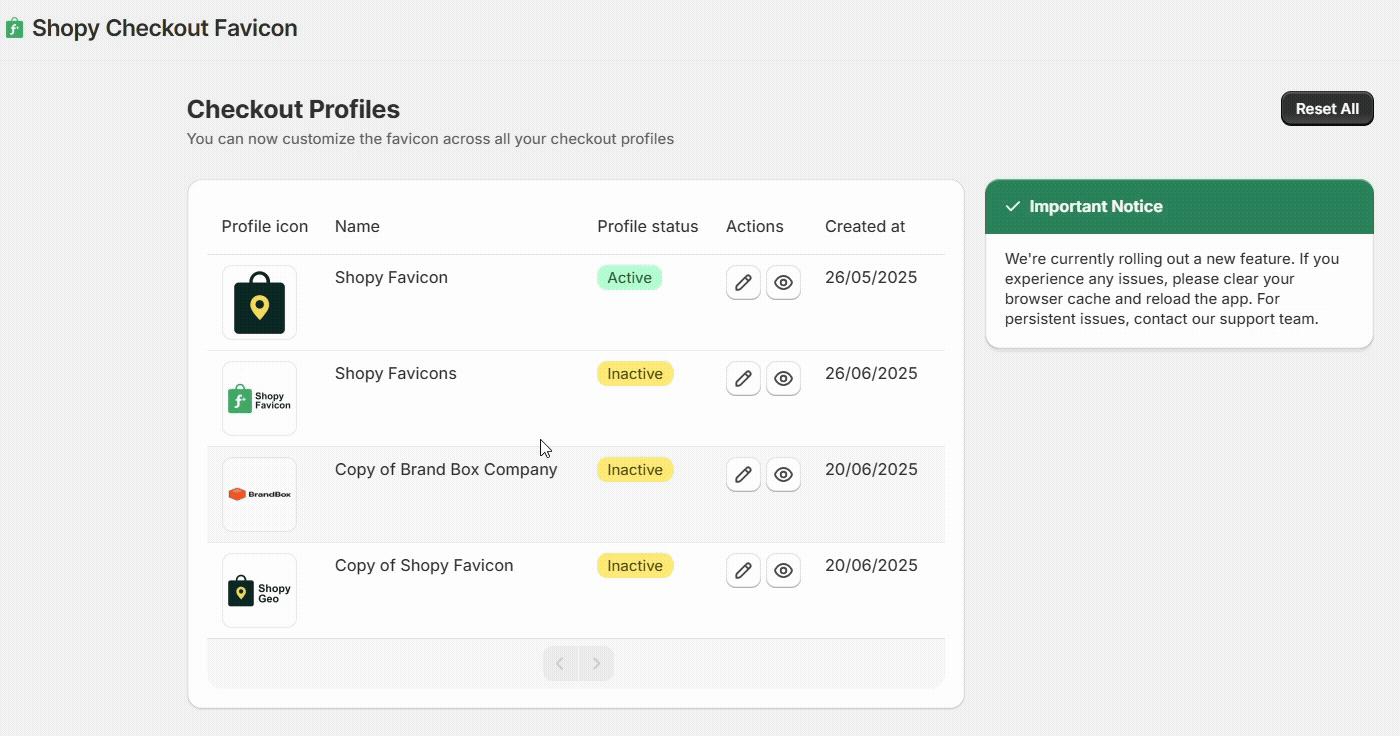This screenshot has width=1400, height=736.
Task: Select the Shopy Favicon name text
Action: (x=391, y=277)
